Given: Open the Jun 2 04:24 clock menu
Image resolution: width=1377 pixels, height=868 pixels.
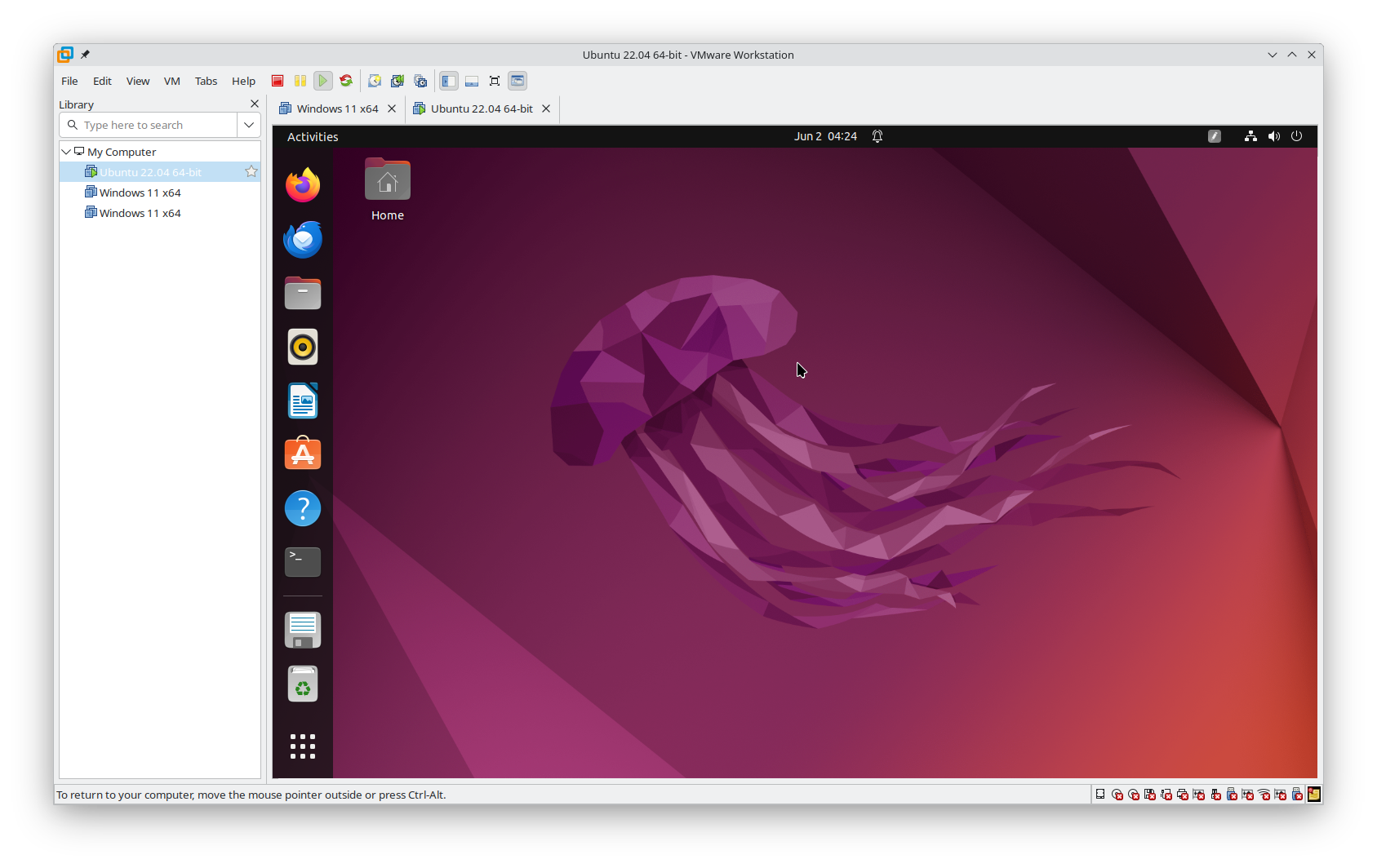Looking at the screenshot, I should [825, 136].
